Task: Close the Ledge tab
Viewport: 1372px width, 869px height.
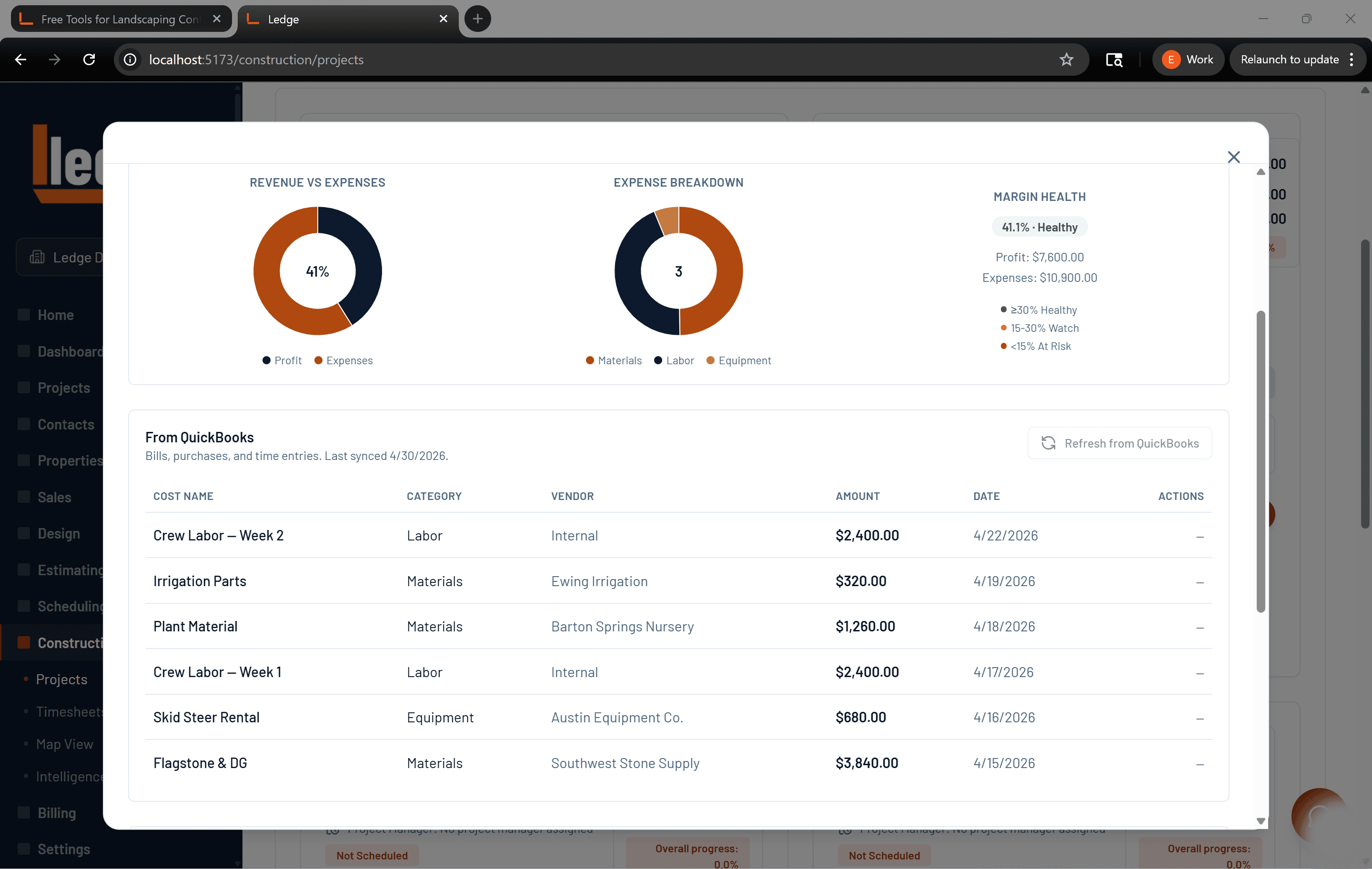Action: tap(443, 19)
